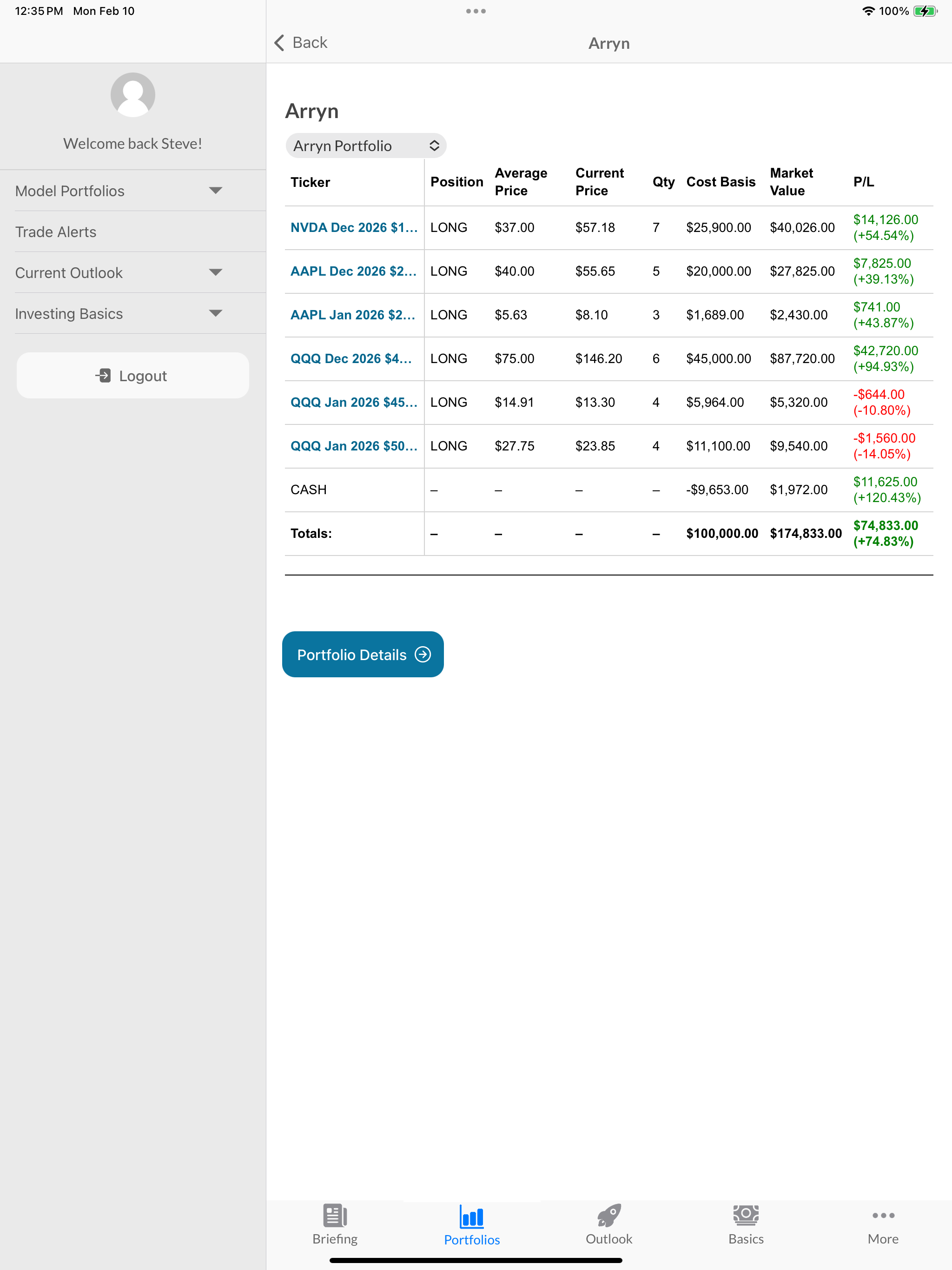The width and height of the screenshot is (952, 1270).
Task: Select the $87,720.00 market value
Action: [x=802, y=358]
